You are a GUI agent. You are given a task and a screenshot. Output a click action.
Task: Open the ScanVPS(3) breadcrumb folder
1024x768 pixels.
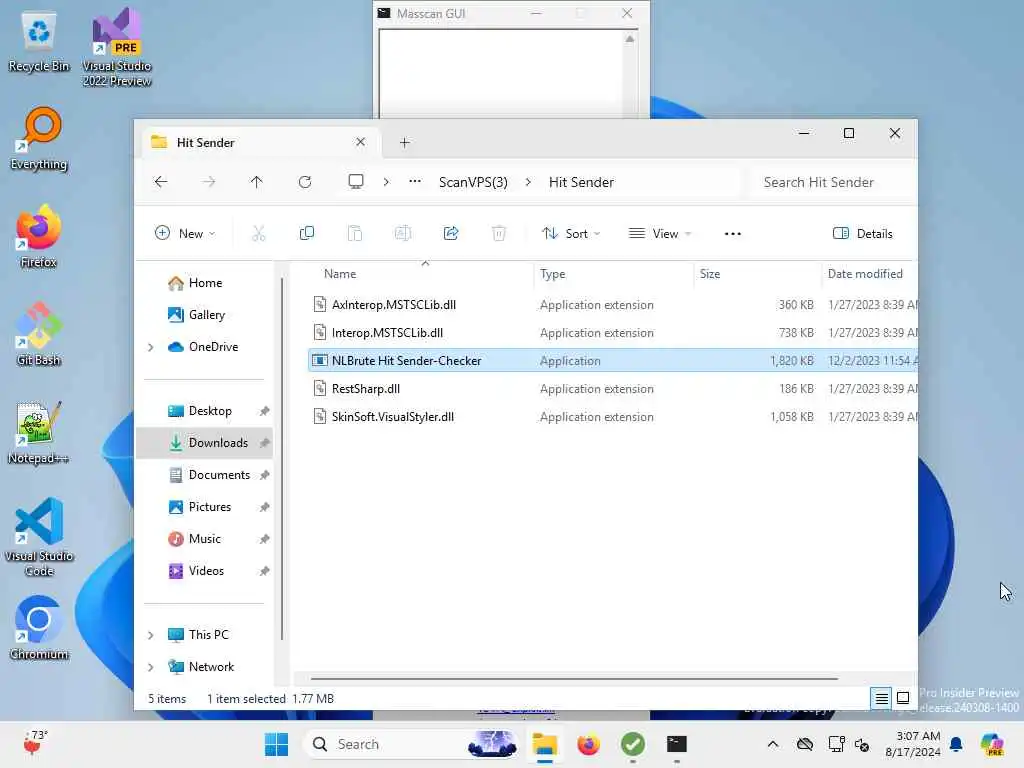point(473,182)
